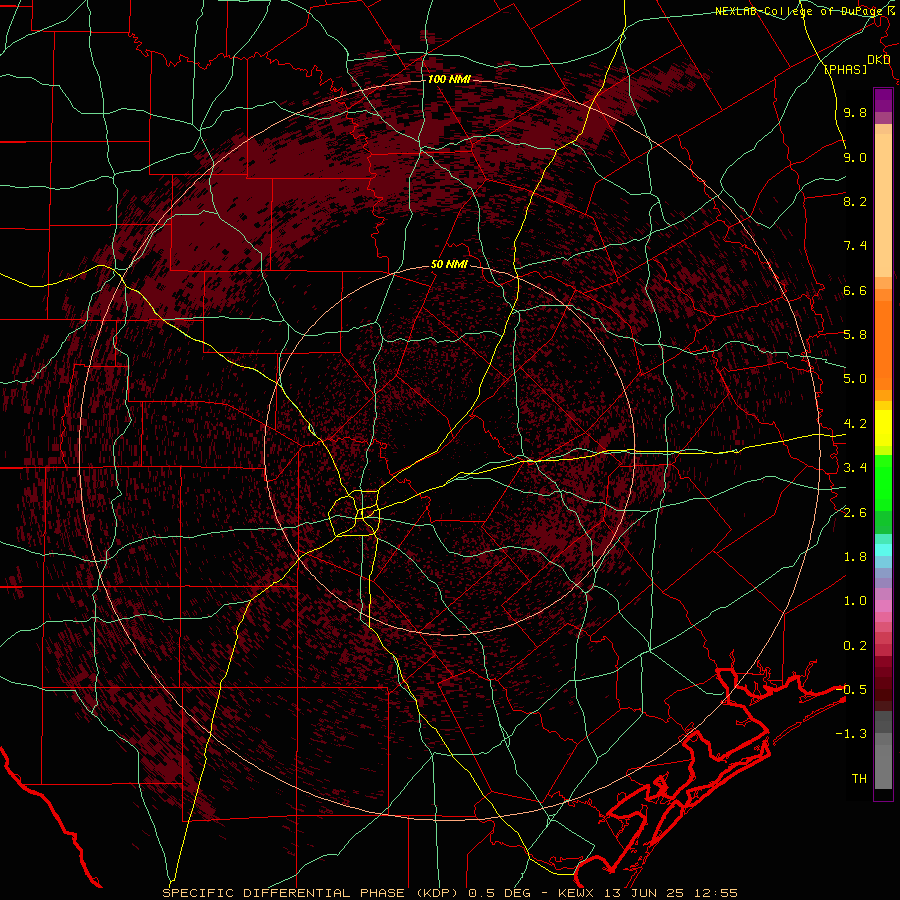Click the 2.6 value on the color scale
This screenshot has height=900, width=900.
point(855,513)
